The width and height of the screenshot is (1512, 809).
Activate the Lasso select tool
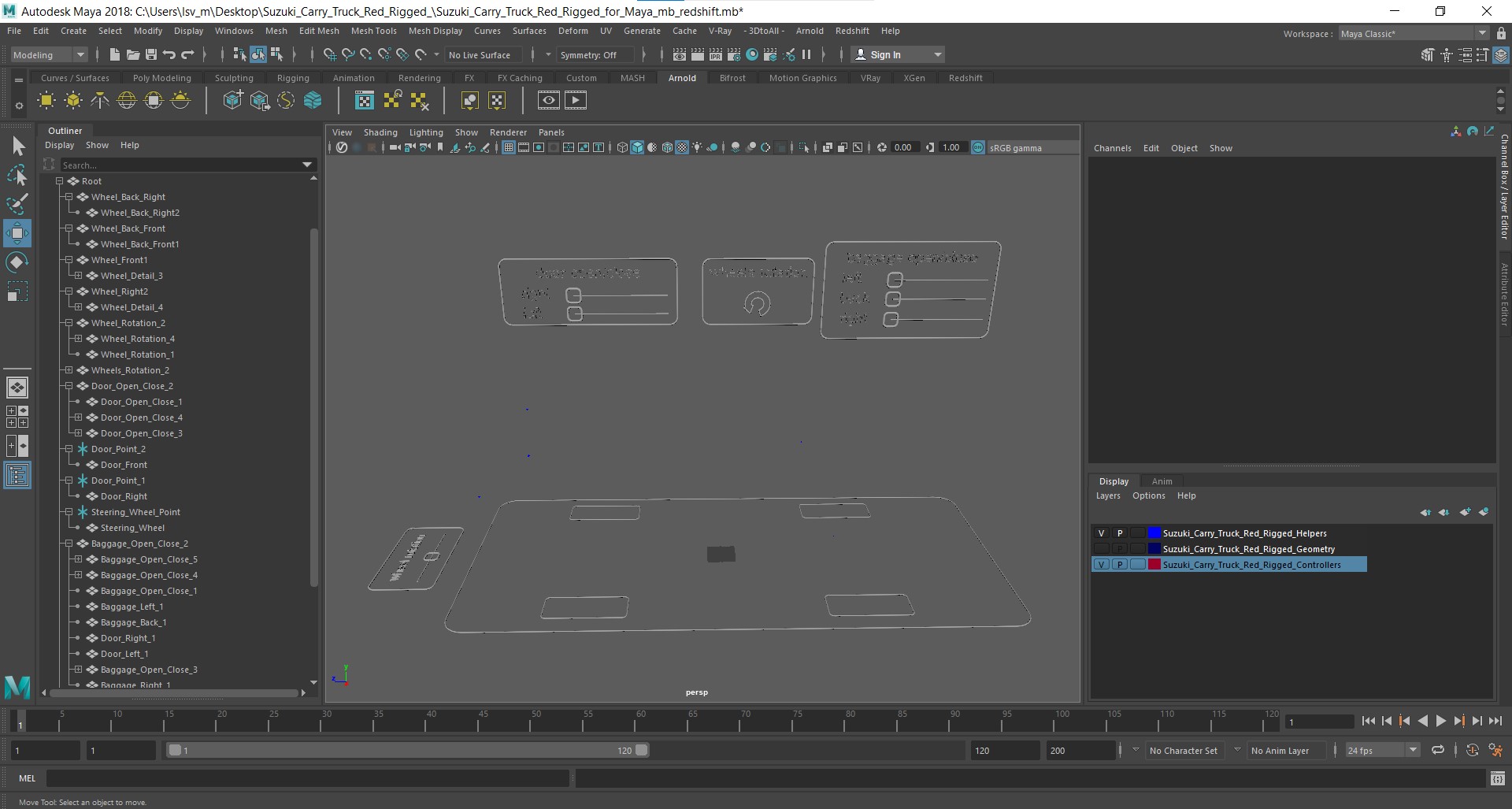(x=17, y=175)
